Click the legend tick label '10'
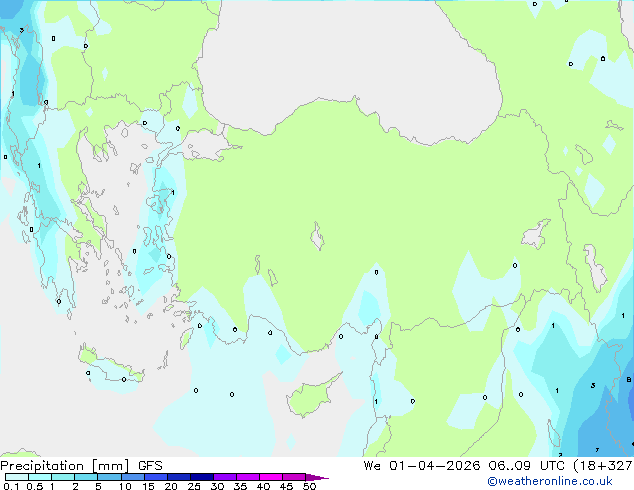Screen dimensions: 634x490 tap(125, 486)
